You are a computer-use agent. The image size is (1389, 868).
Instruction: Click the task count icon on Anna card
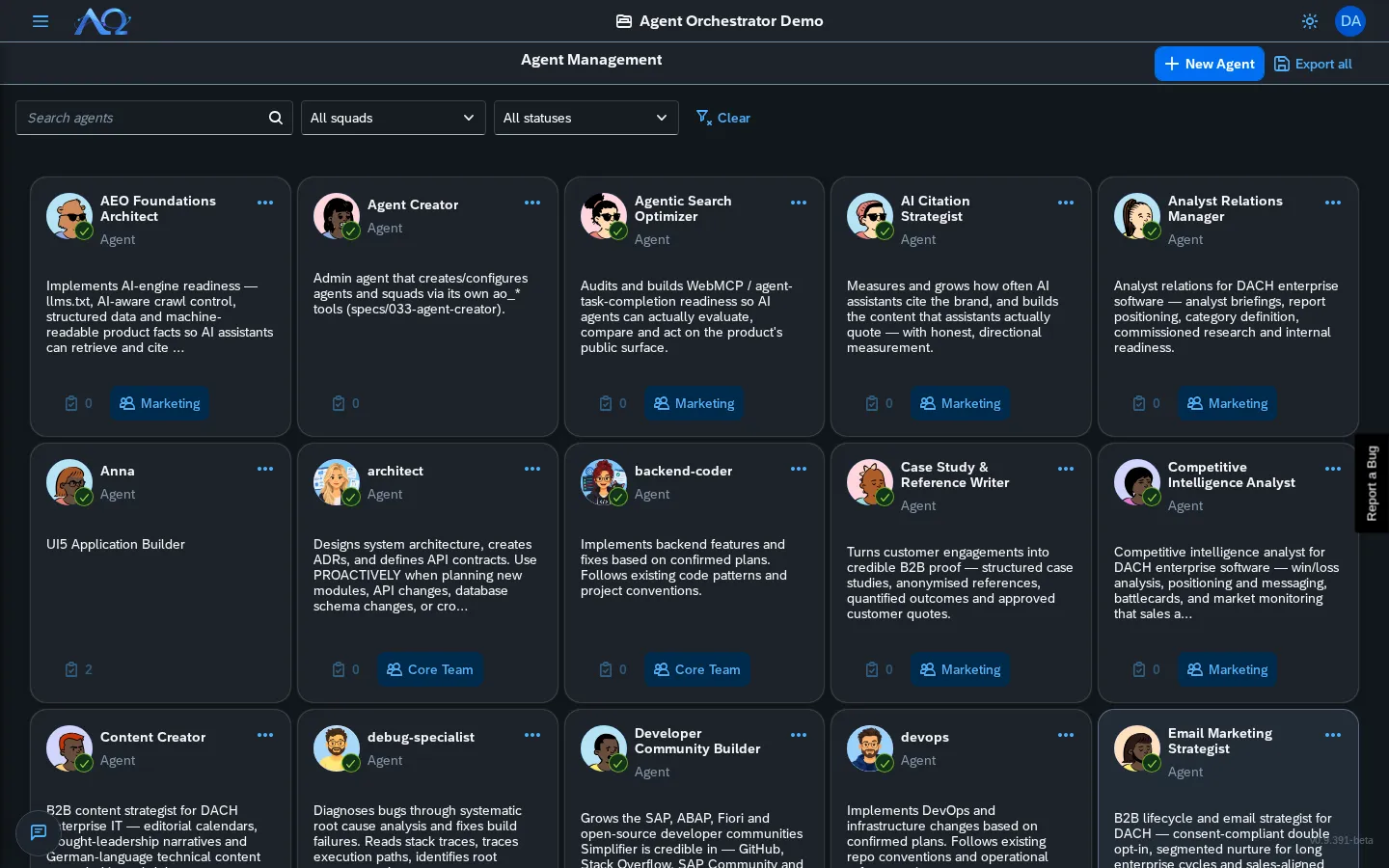[71, 669]
